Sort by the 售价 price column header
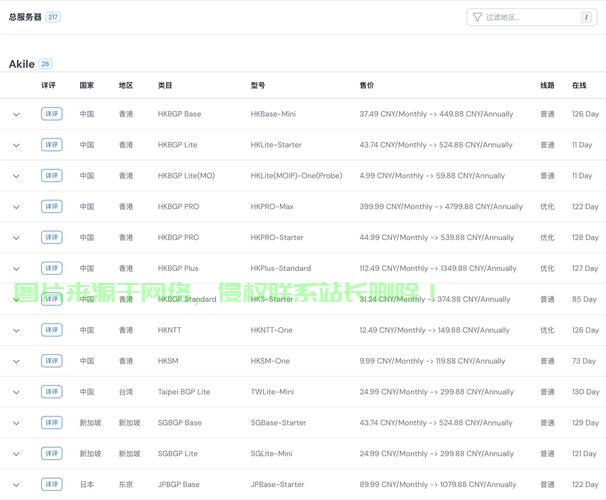This screenshot has width=606, height=500. tap(367, 86)
